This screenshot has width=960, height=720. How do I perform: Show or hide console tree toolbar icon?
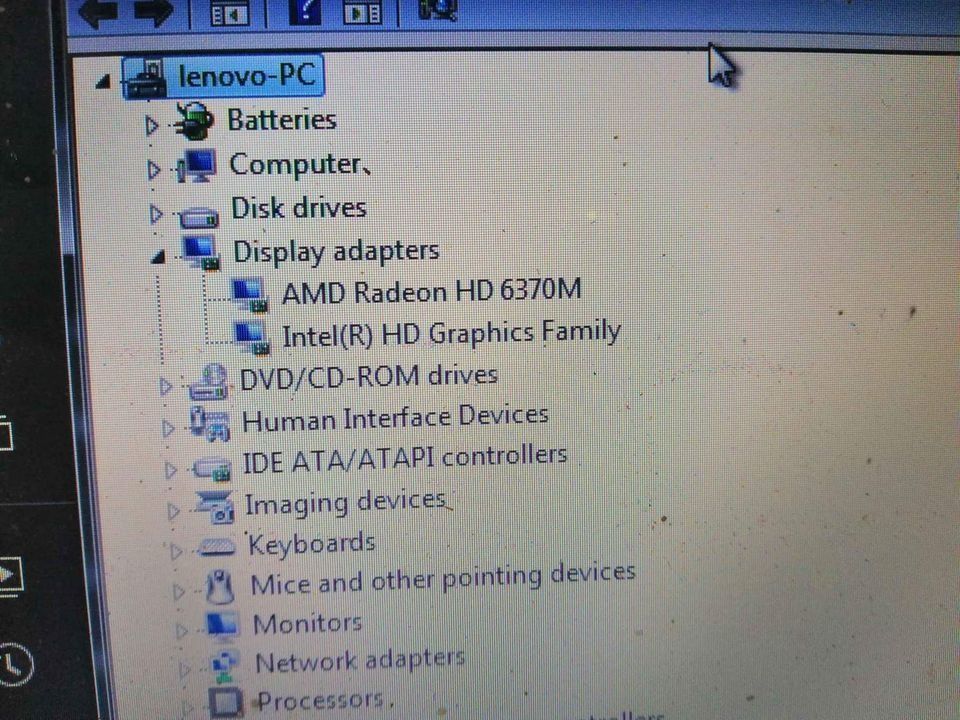(x=229, y=12)
